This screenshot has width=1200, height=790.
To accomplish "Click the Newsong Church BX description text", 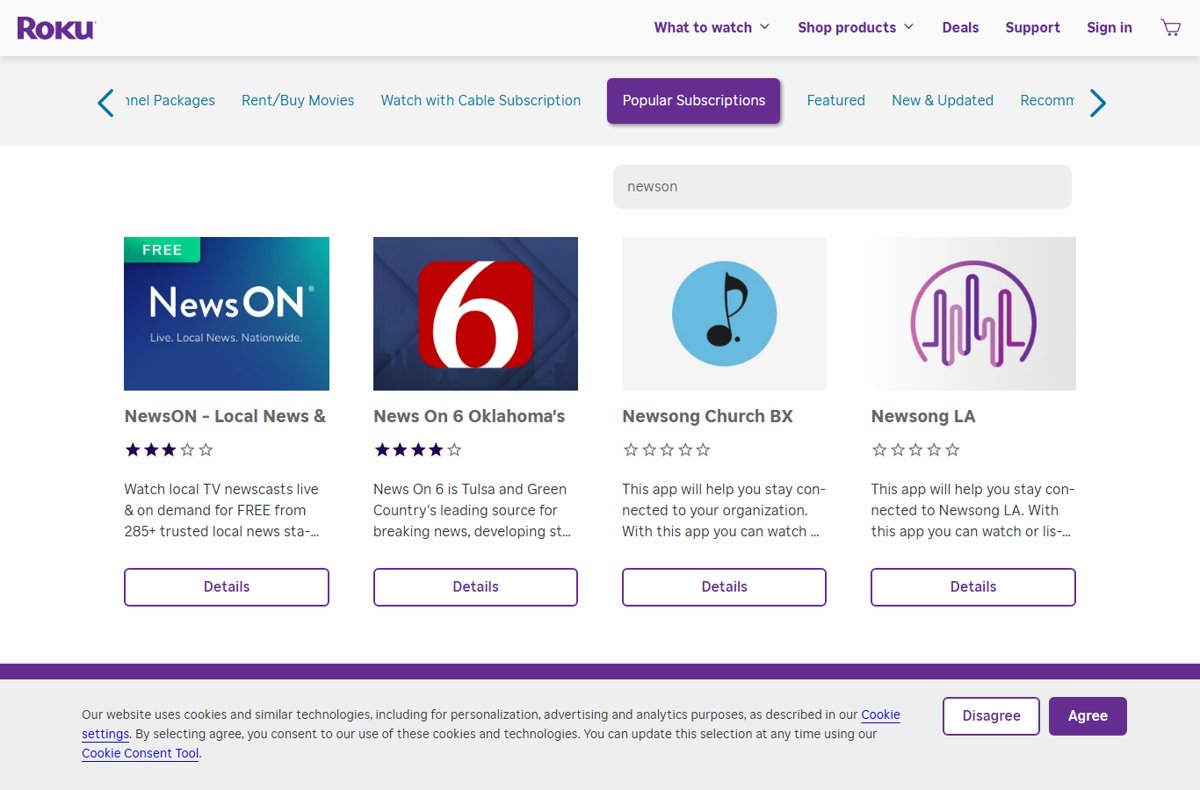I will 724,510.
